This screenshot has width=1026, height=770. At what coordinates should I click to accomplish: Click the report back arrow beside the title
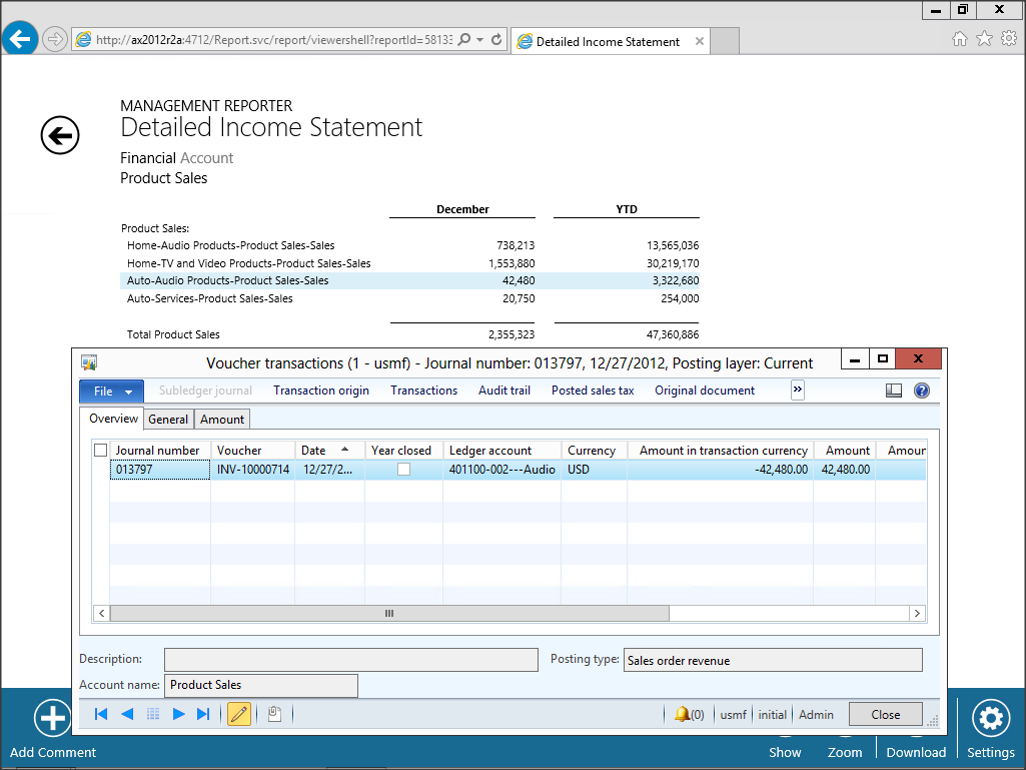pyautogui.click(x=60, y=135)
